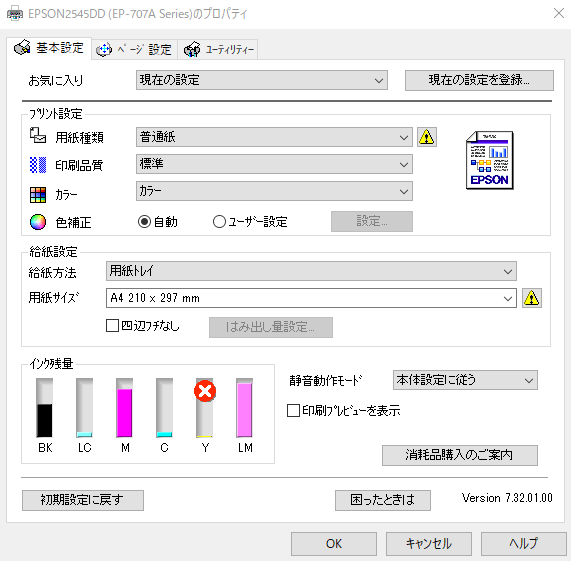Click the ヘルプ button
571x561 pixels.
pos(523,544)
